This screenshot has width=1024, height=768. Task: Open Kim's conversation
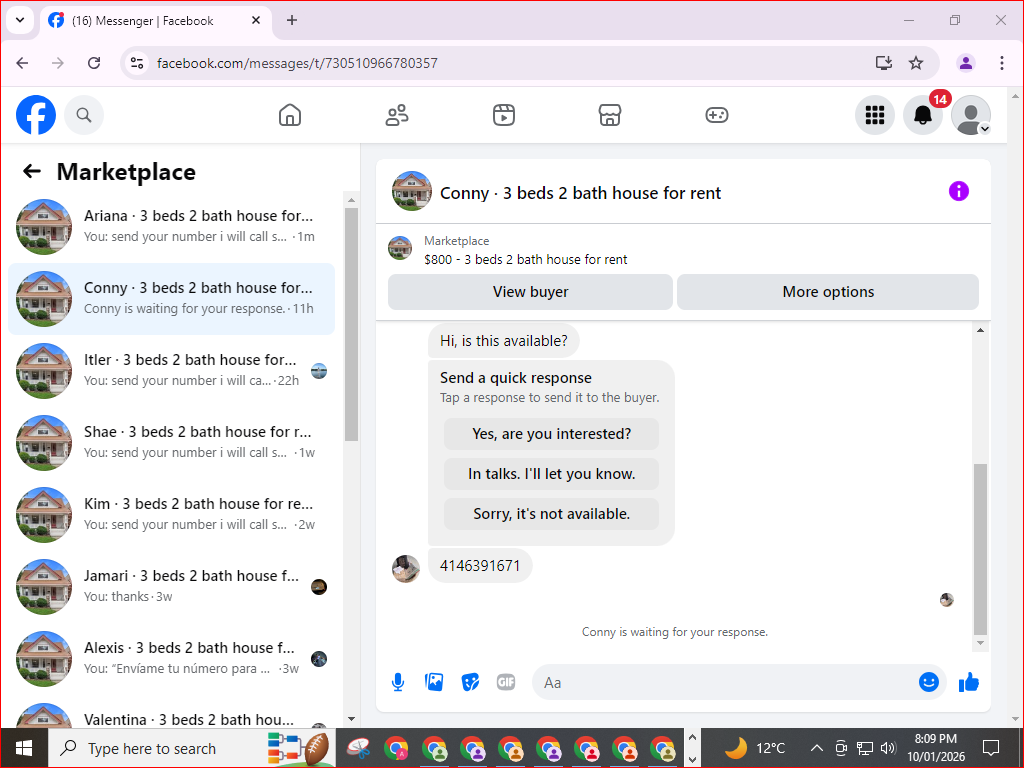[x=172, y=514]
